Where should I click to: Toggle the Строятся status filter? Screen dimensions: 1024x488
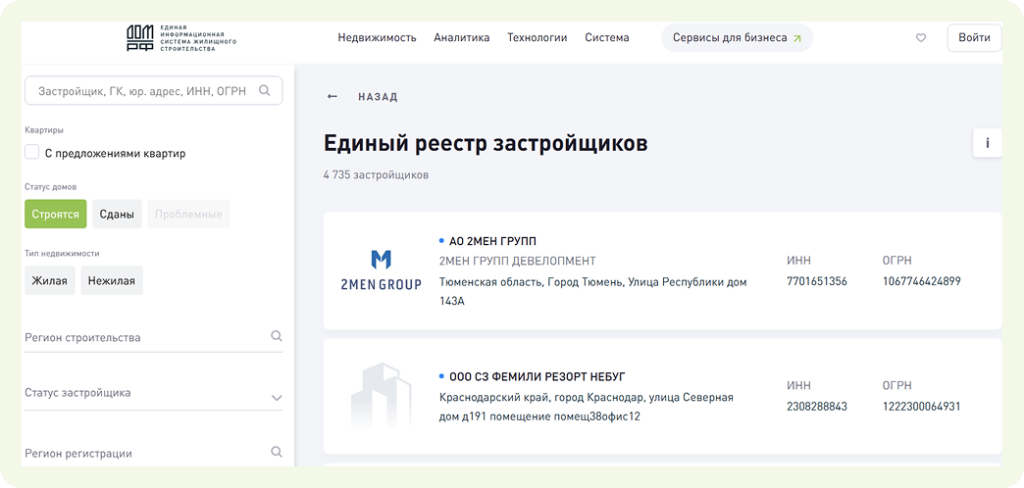point(56,214)
